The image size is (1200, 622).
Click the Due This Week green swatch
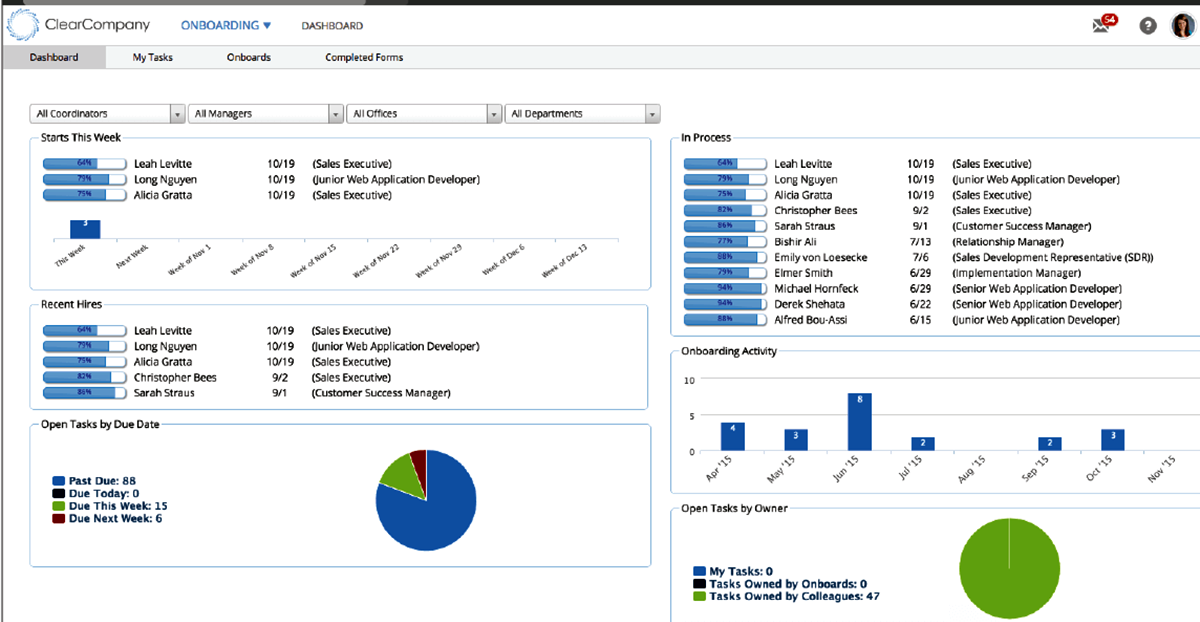[x=59, y=506]
